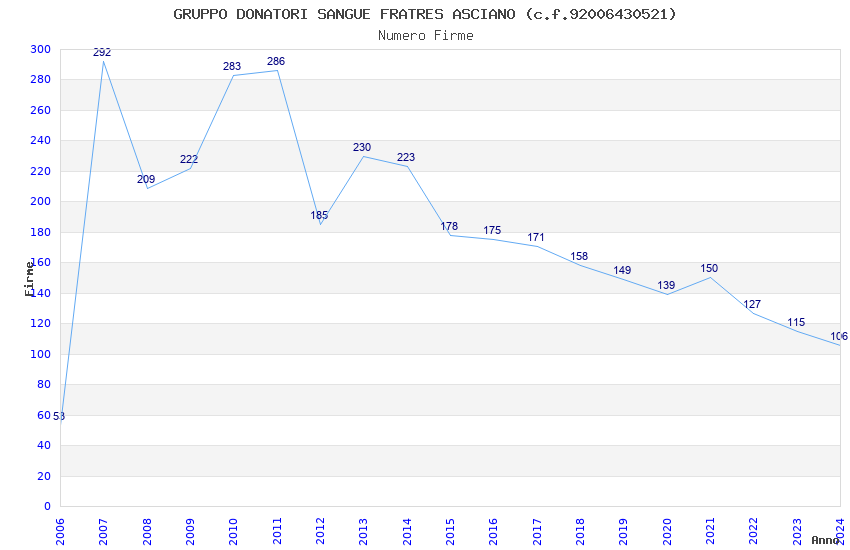The width and height of the screenshot is (850, 550).
Task: Click the y-axis value 260
Action: tap(41, 110)
